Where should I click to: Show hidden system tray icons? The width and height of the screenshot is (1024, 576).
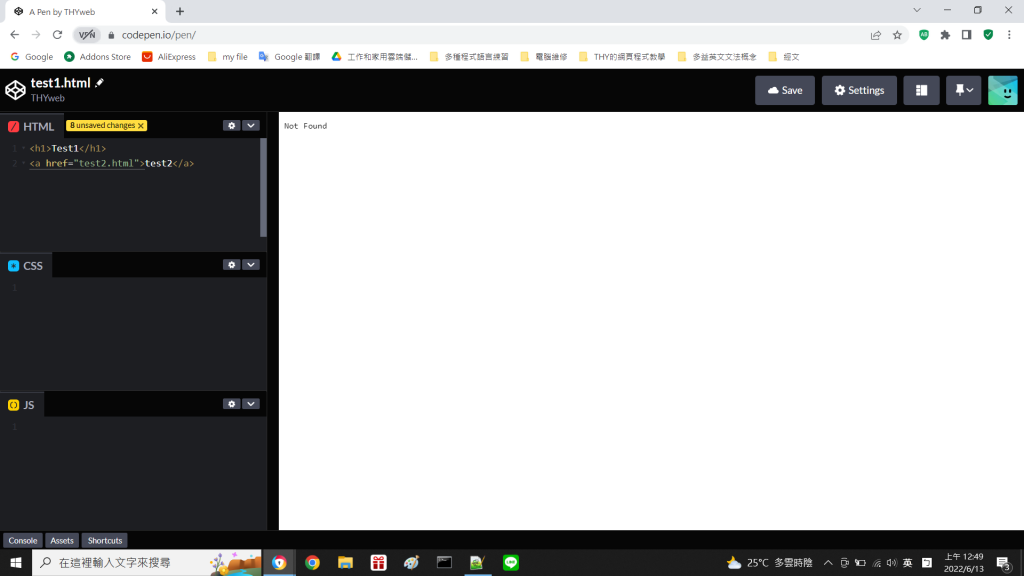click(x=828, y=562)
